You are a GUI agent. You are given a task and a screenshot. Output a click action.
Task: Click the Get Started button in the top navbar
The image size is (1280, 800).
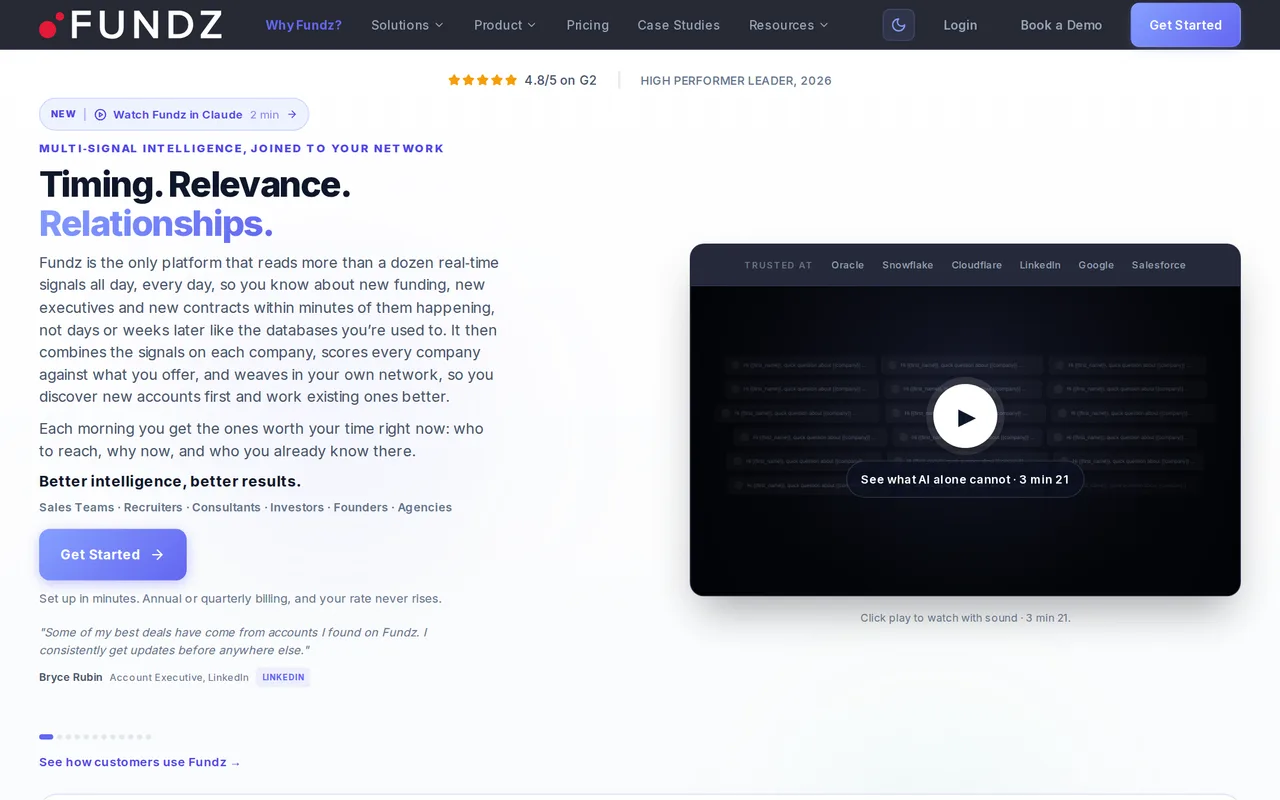point(1186,25)
